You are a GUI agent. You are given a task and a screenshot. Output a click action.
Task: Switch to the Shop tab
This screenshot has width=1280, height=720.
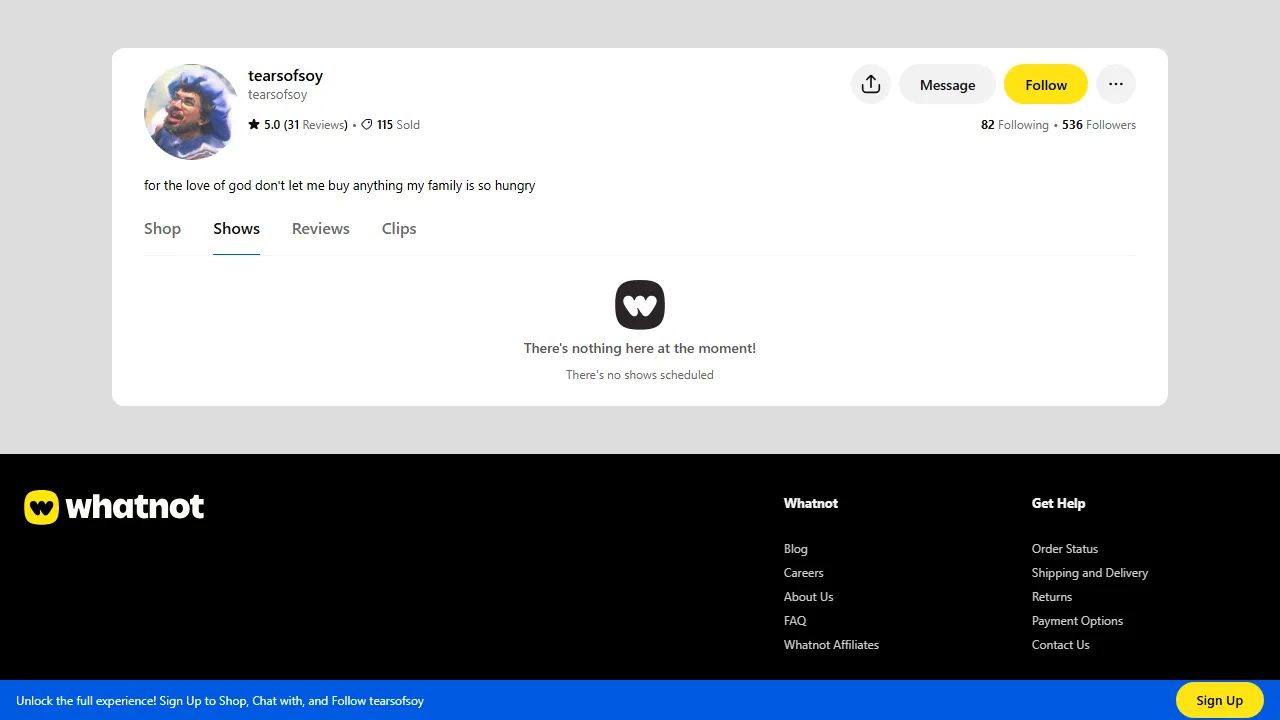162,228
